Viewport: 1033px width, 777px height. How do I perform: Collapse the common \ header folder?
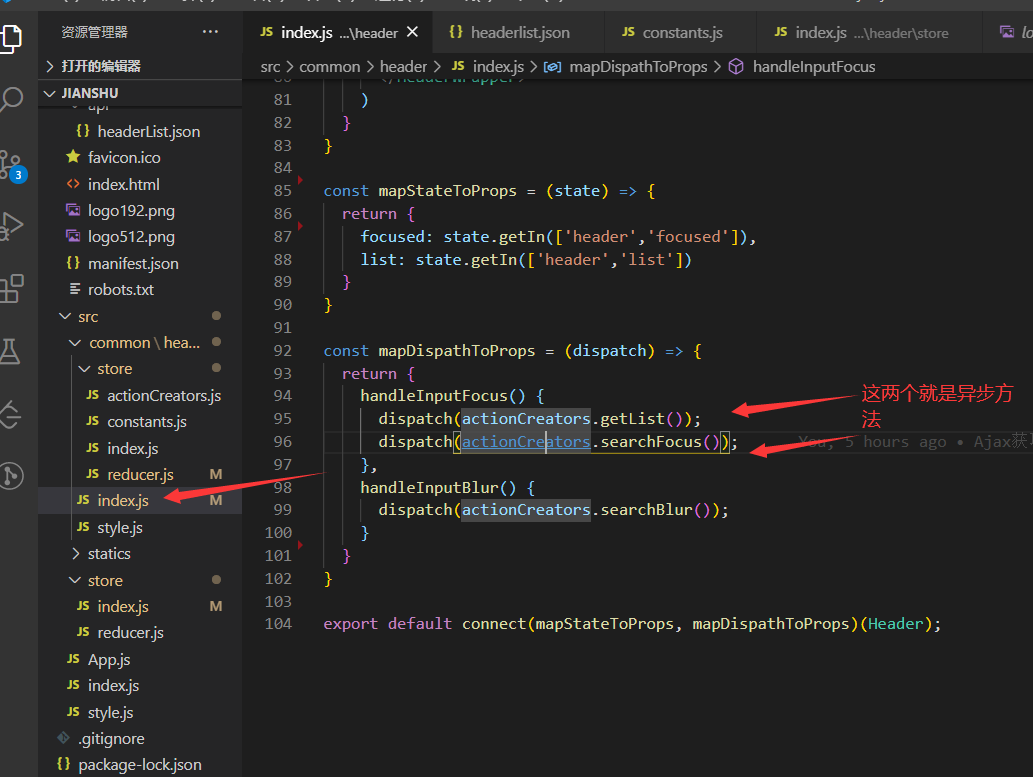click(140, 343)
